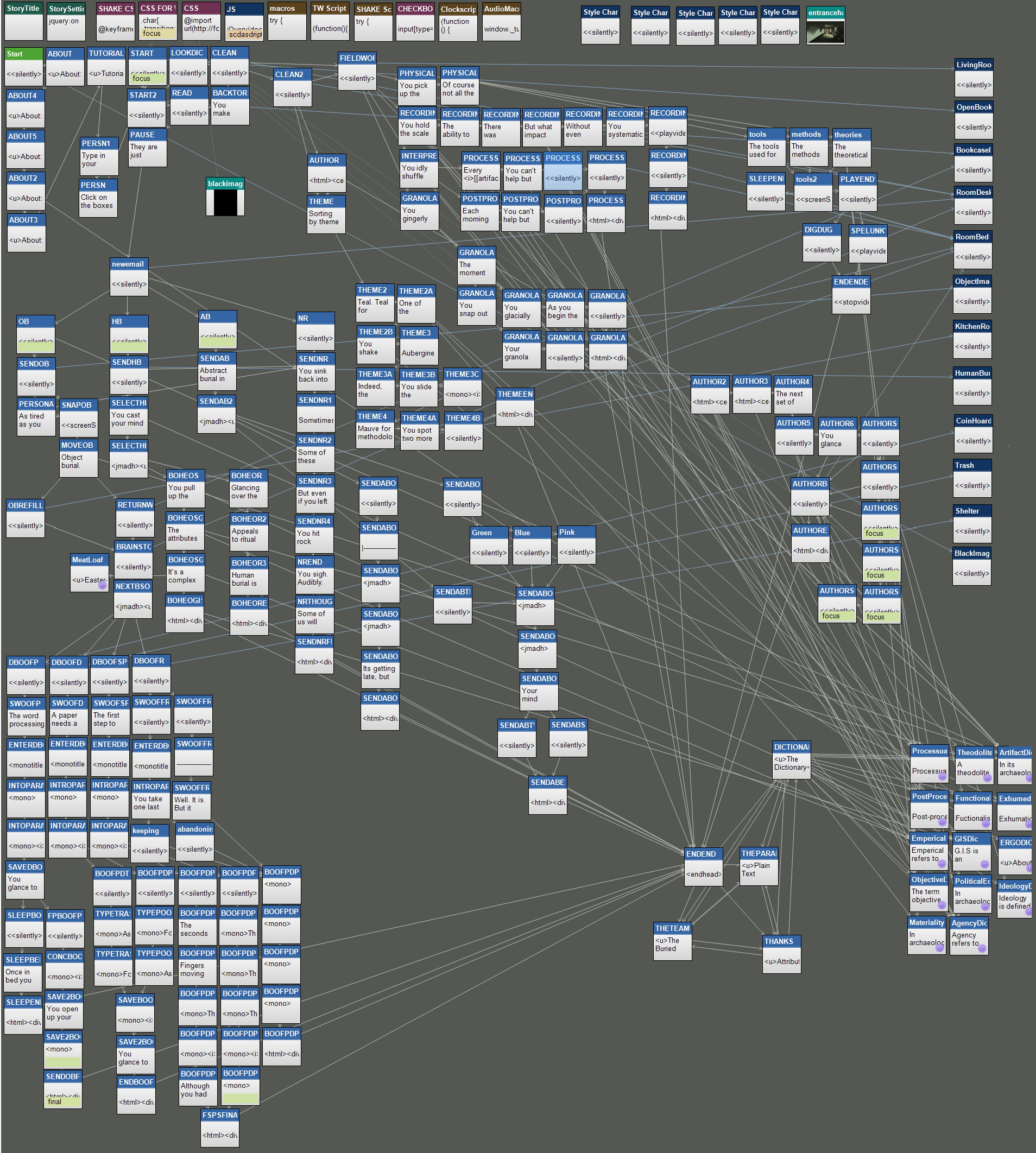
Task: Select the AUTHOR4 passage
Action: tap(793, 395)
